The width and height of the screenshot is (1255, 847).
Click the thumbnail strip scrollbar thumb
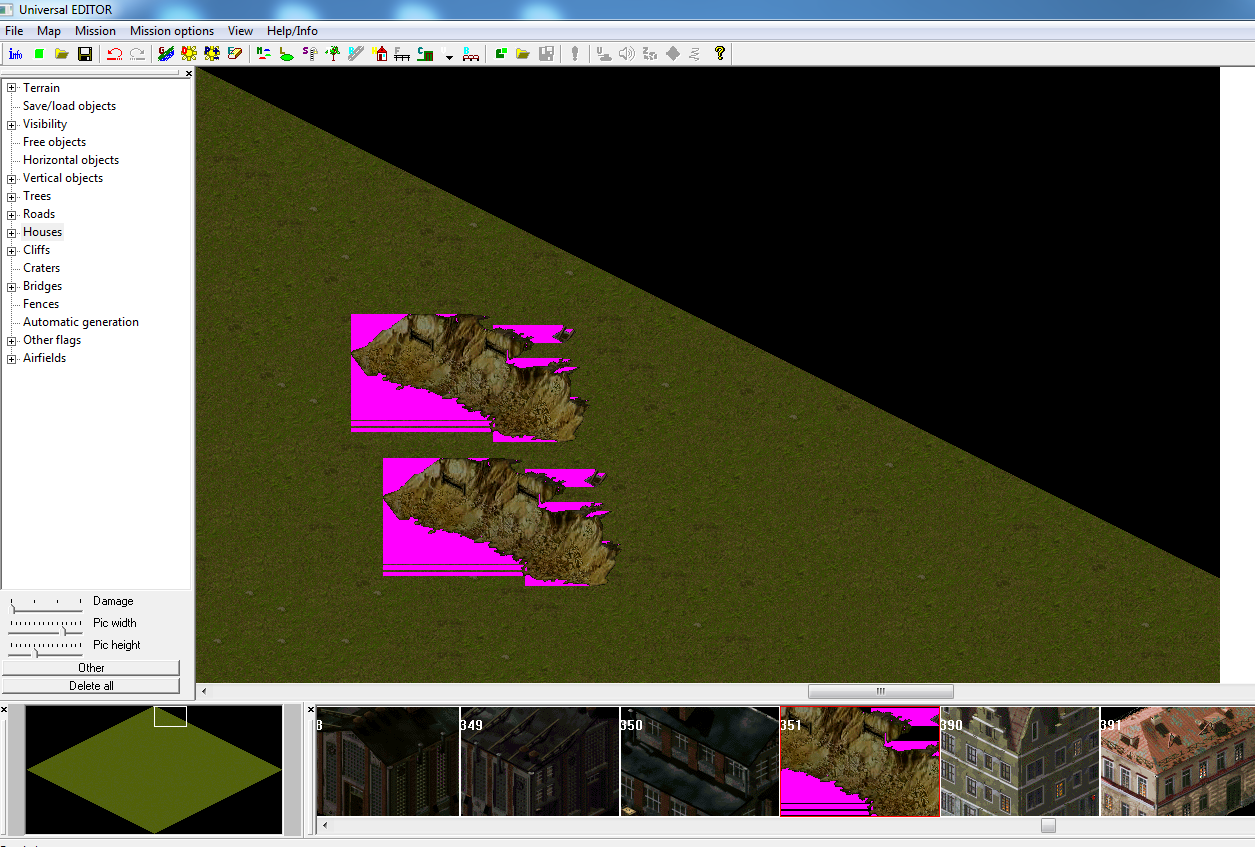coord(1048,826)
